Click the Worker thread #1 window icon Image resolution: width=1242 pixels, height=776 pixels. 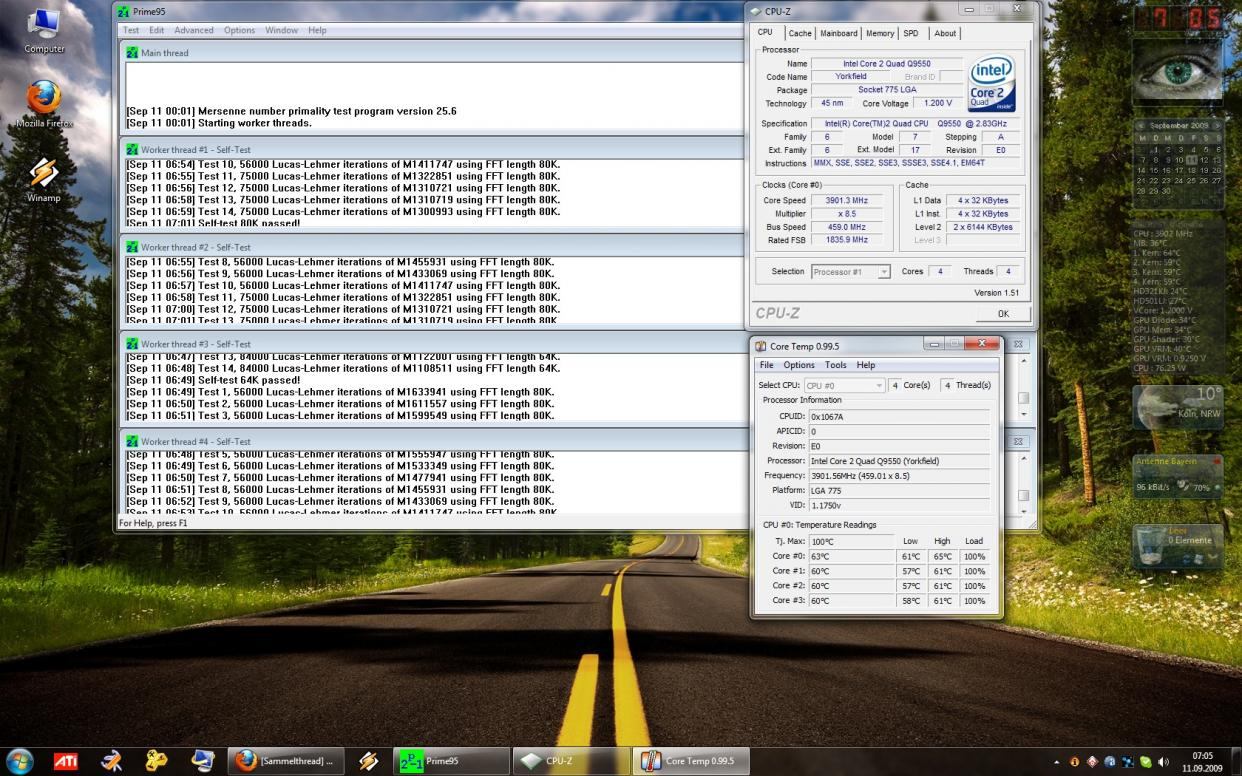coord(132,150)
